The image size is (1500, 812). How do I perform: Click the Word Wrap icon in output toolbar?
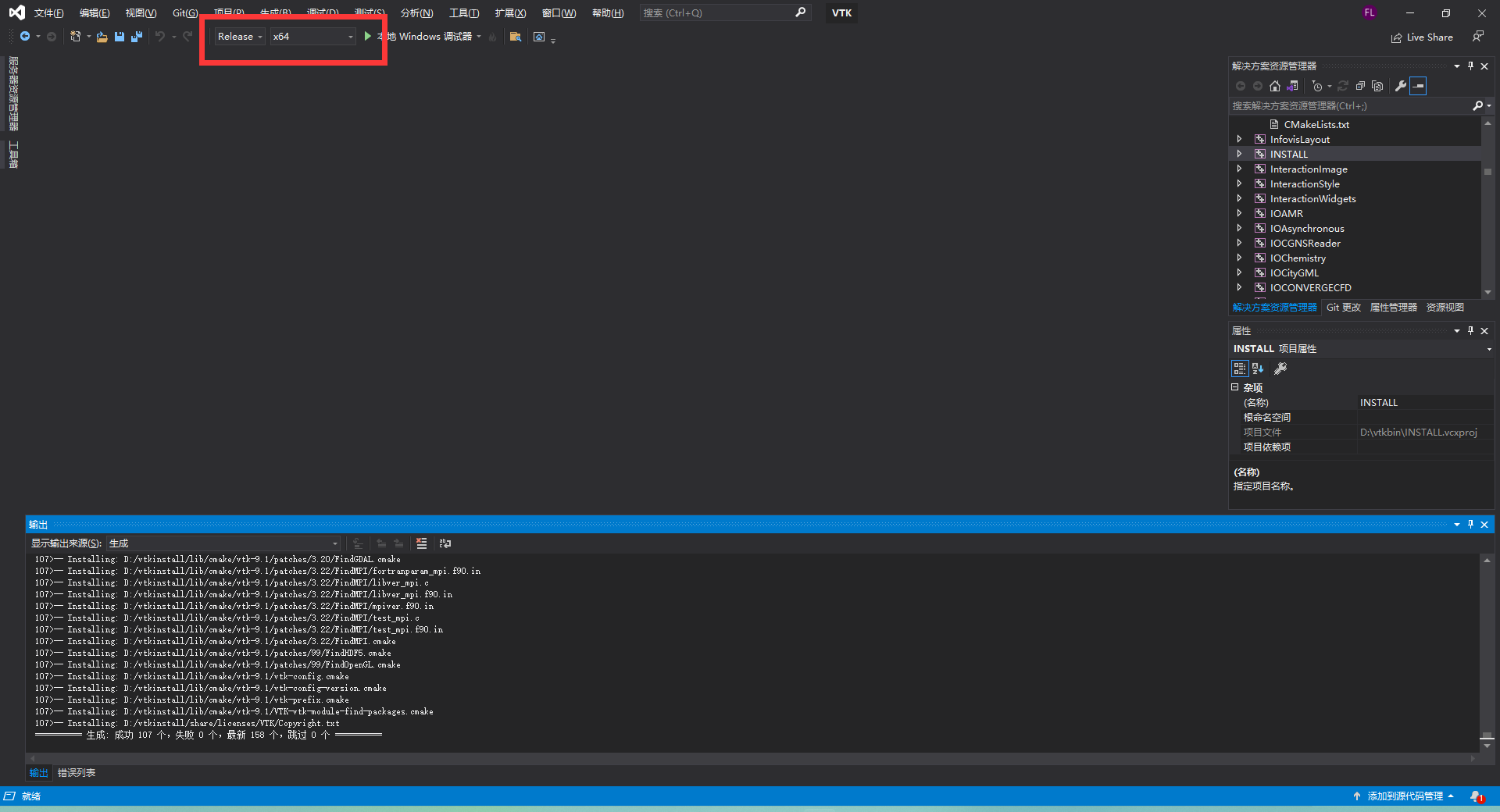[x=445, y=543]
